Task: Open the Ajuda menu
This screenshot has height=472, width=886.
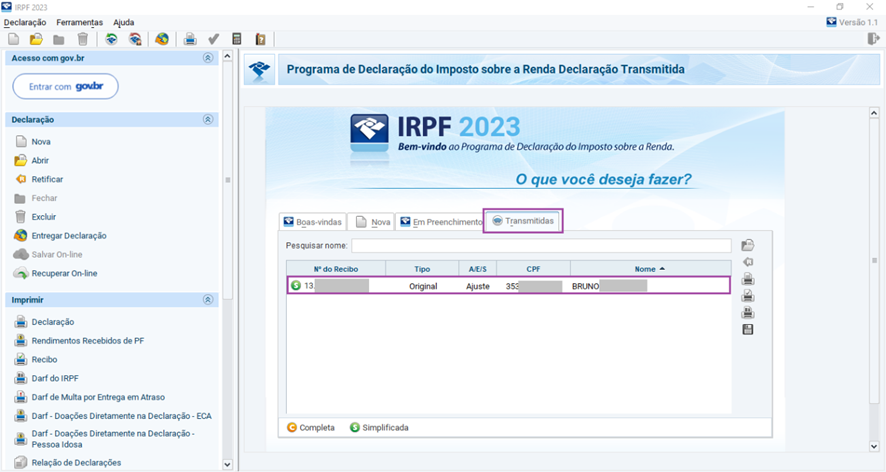Action: (x=124, y=23)
